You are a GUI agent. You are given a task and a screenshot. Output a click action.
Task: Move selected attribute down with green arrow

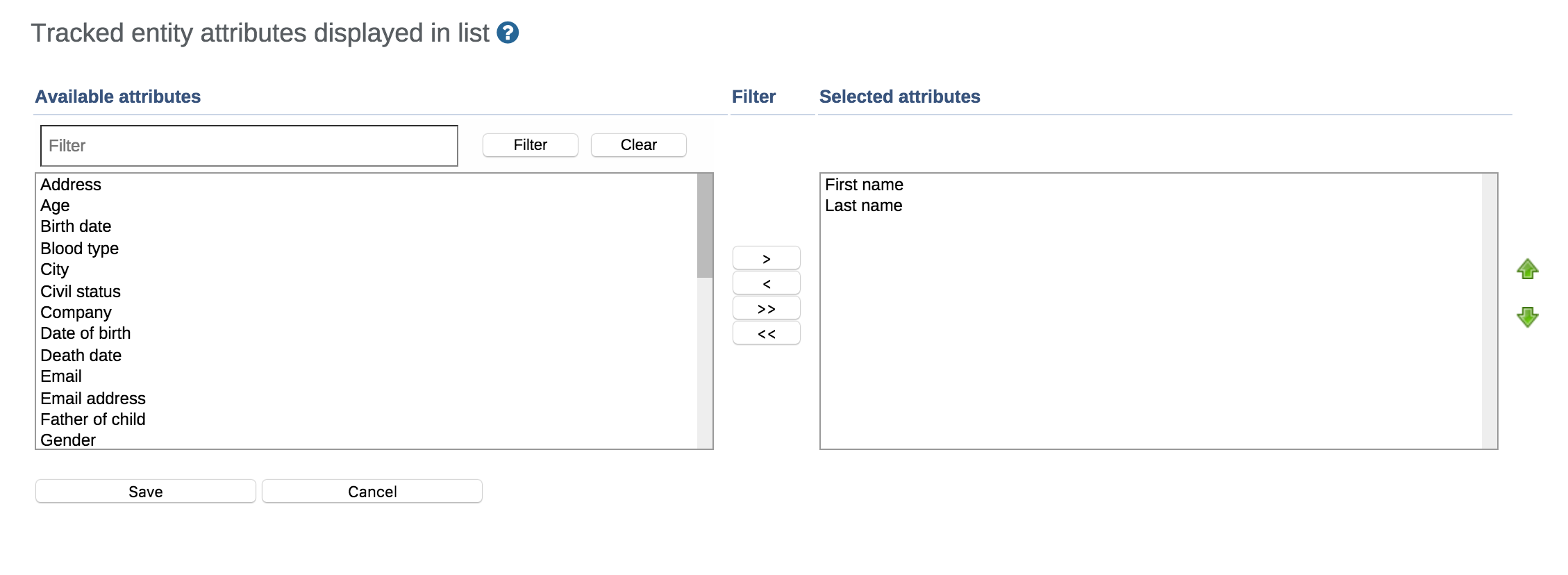point(1527,317)
